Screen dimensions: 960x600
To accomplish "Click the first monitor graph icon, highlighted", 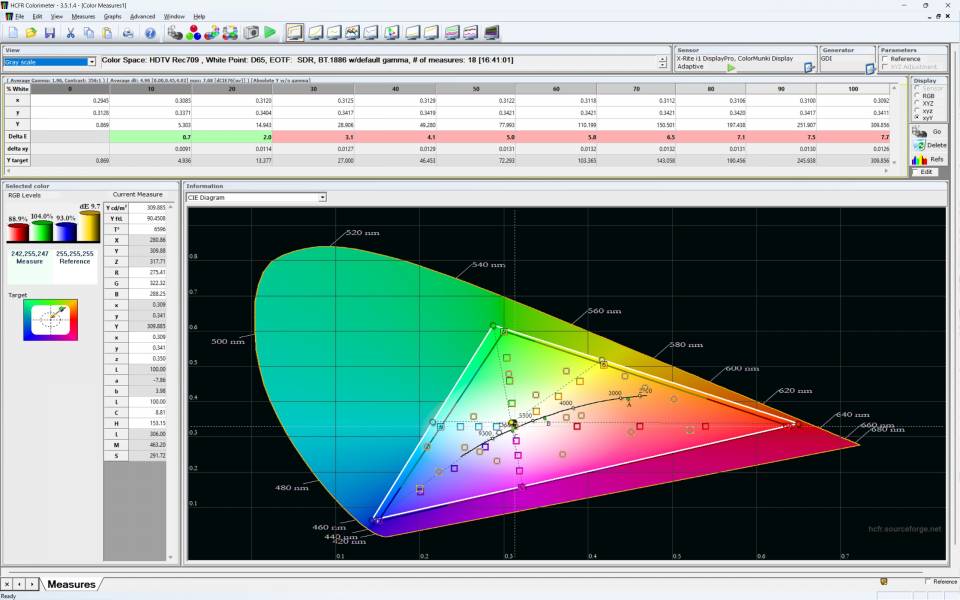I will click(294, 32).
